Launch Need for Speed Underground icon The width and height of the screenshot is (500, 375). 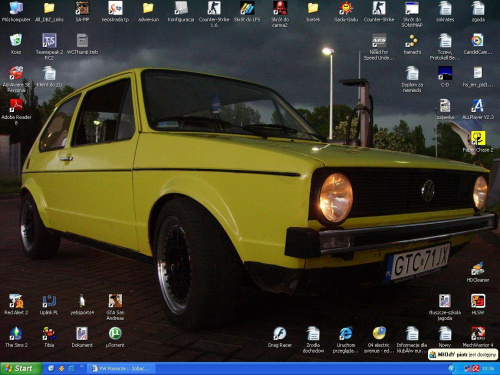379,40
